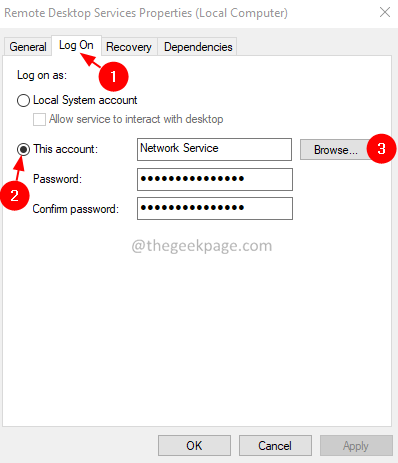Viewport: 398px width, 463px height.
Task: Click the red step 2 marker
Action: tap(15, 196)
